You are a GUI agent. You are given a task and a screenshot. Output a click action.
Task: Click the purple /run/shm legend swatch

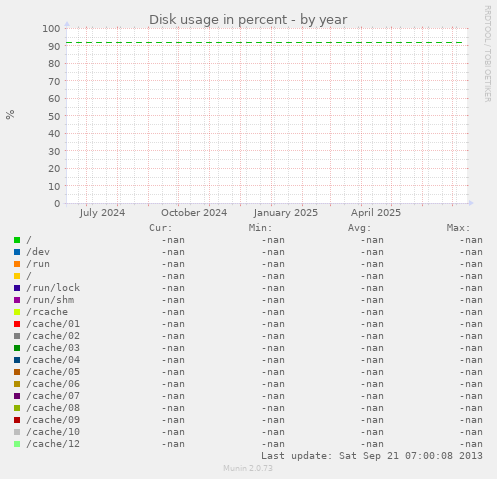pos(17,300)
